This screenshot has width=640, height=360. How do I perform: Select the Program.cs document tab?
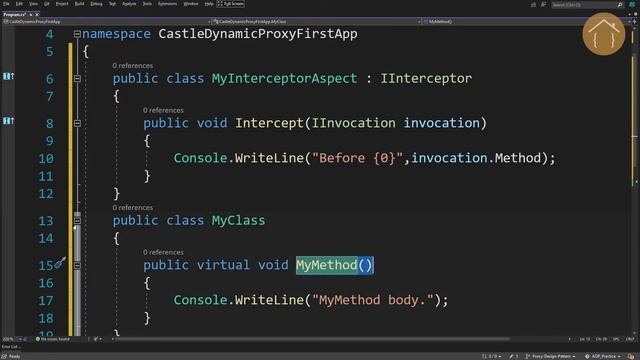coord(15,14)
